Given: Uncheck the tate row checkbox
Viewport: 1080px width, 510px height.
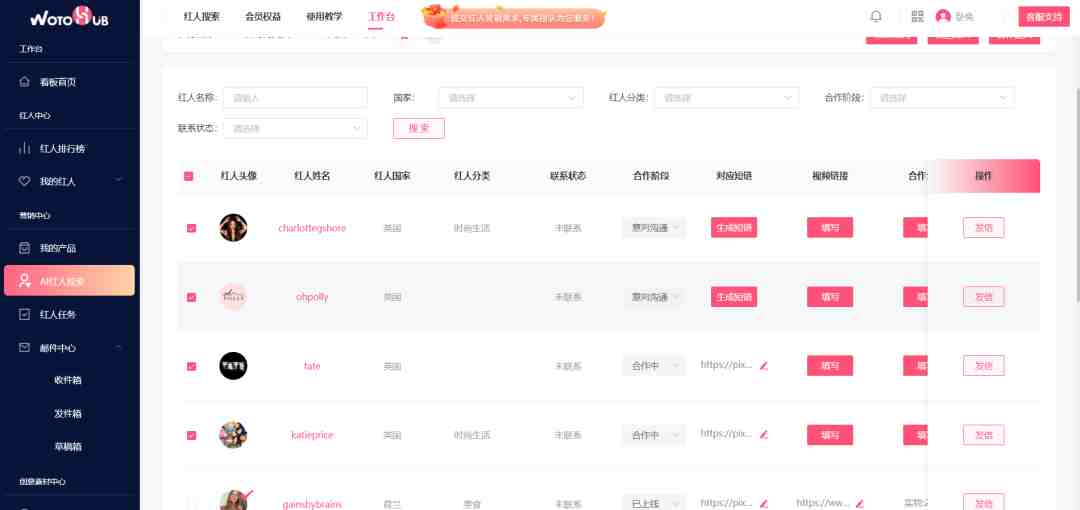Looking at the screenshot, I should pyautogui.click(x=191, y=366).
